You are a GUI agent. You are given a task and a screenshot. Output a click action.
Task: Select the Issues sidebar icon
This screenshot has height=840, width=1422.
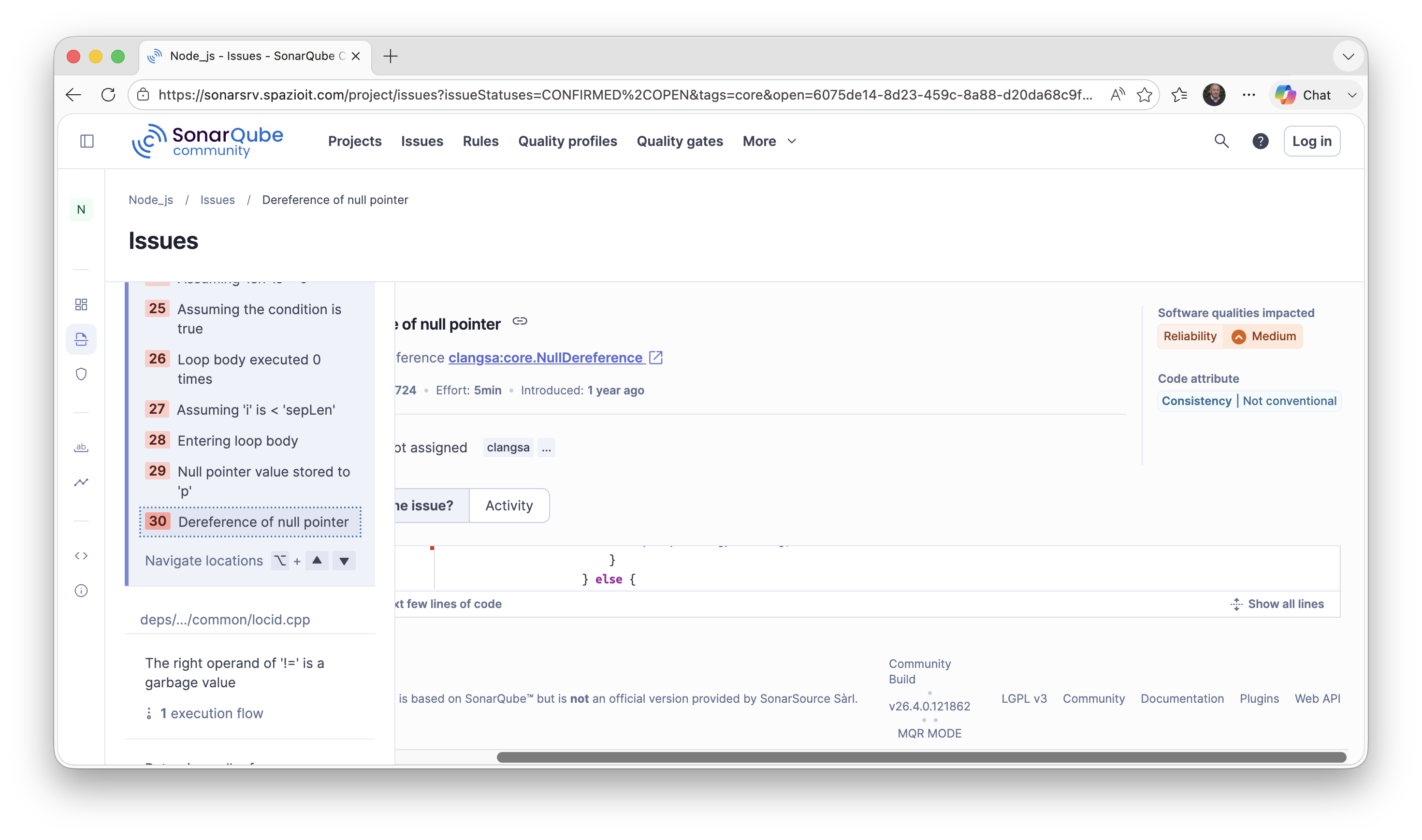click(81, 339)
